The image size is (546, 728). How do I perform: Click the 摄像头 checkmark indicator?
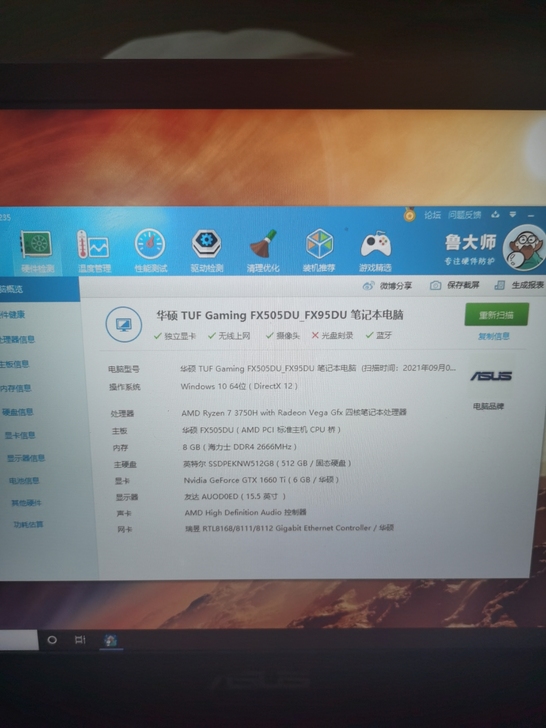[x=283, y=335]
